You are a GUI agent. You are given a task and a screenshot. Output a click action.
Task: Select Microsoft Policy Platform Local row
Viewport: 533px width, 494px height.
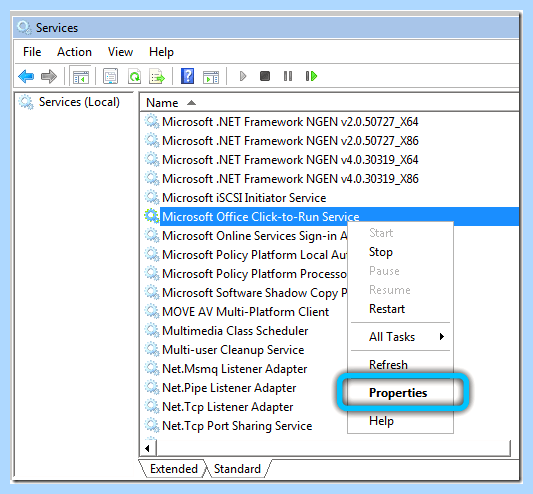click(254, 255)
